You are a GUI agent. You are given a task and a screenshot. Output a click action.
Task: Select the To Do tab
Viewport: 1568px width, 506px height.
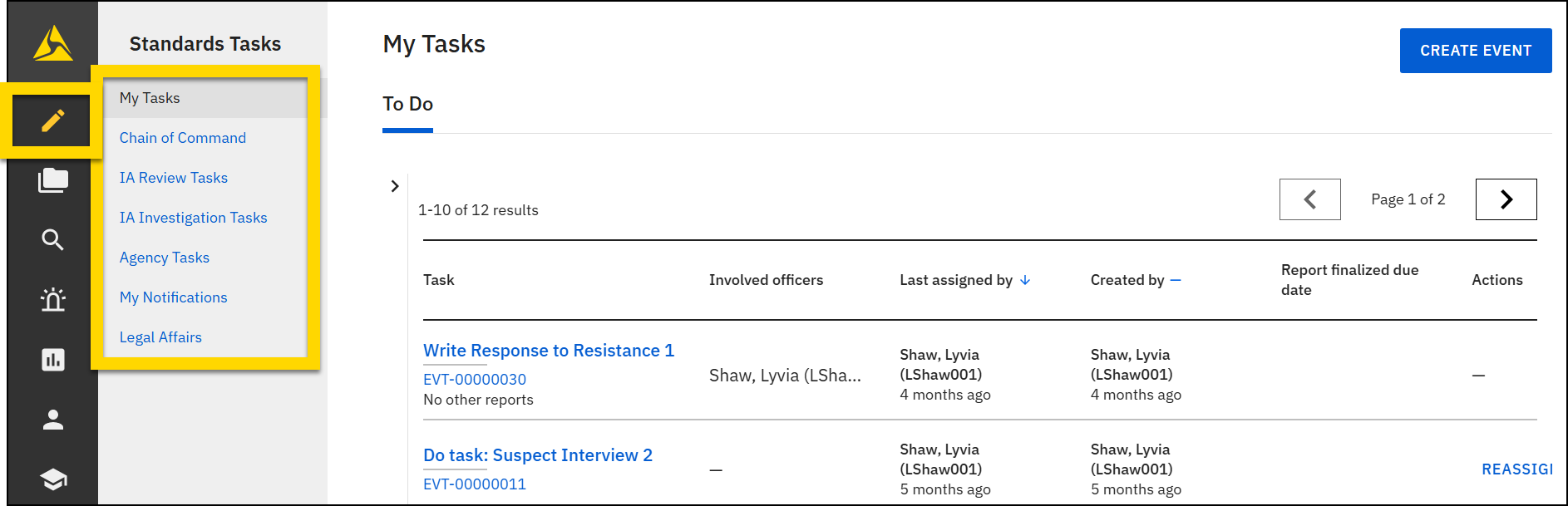tap(407, 105)
